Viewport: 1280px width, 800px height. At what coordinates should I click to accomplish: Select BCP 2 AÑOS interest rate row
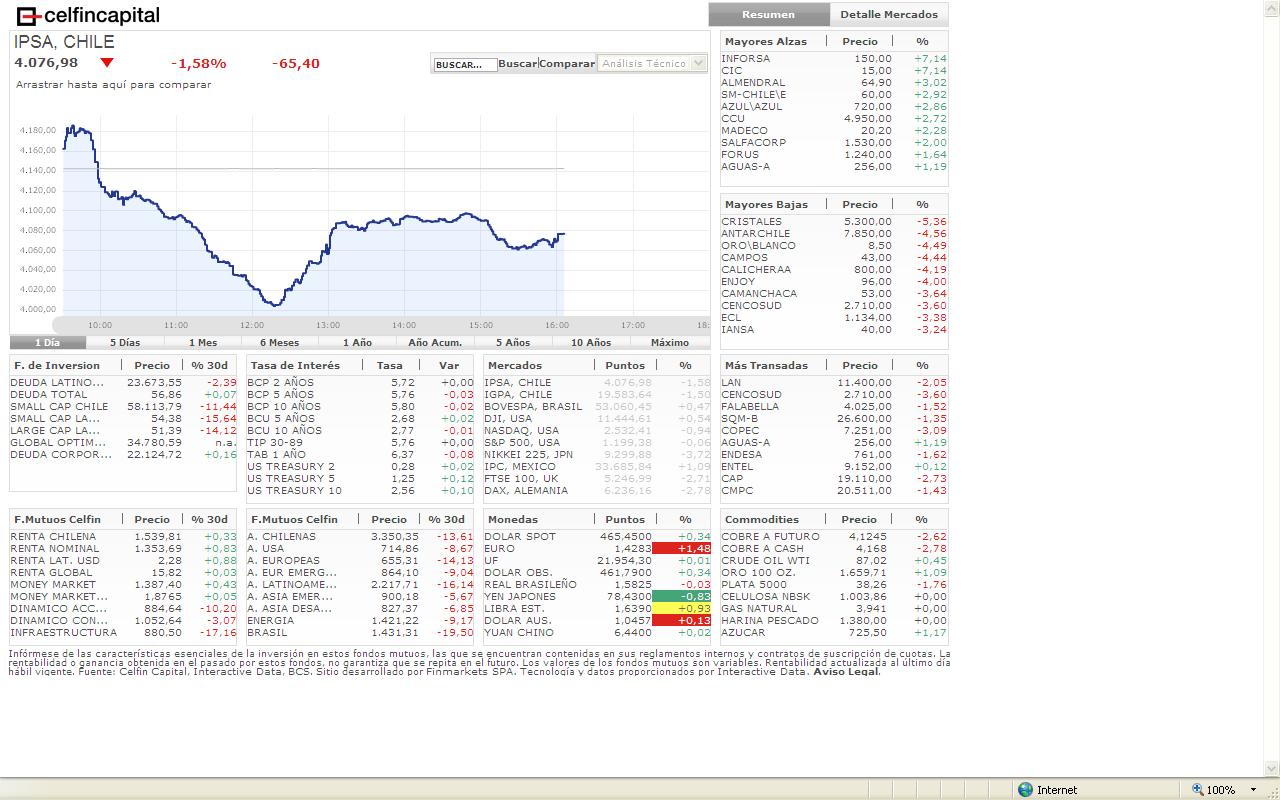pyautogui.click(x=360, y=382)
